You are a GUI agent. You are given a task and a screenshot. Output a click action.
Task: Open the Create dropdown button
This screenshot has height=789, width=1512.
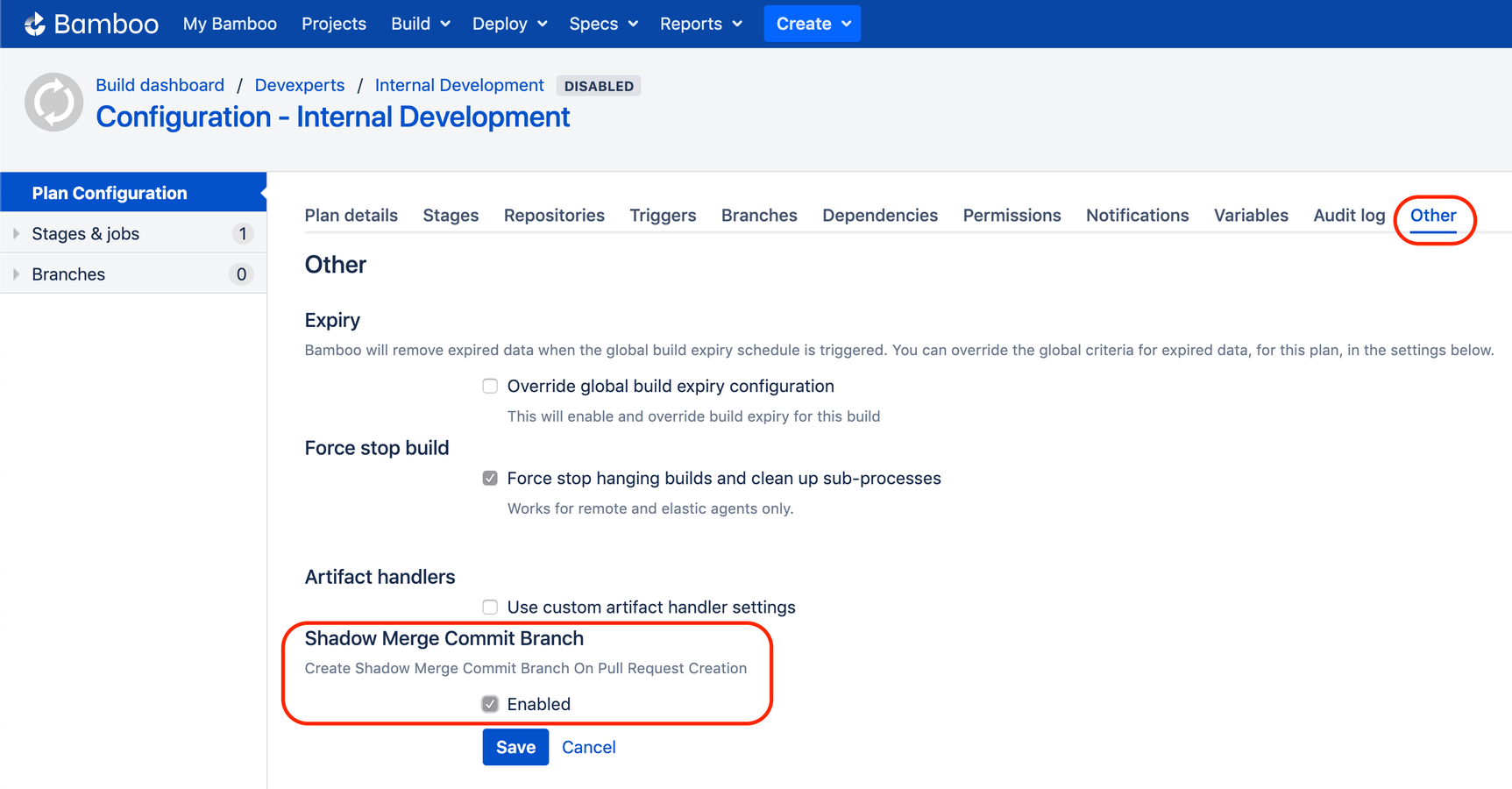point(812,24)
